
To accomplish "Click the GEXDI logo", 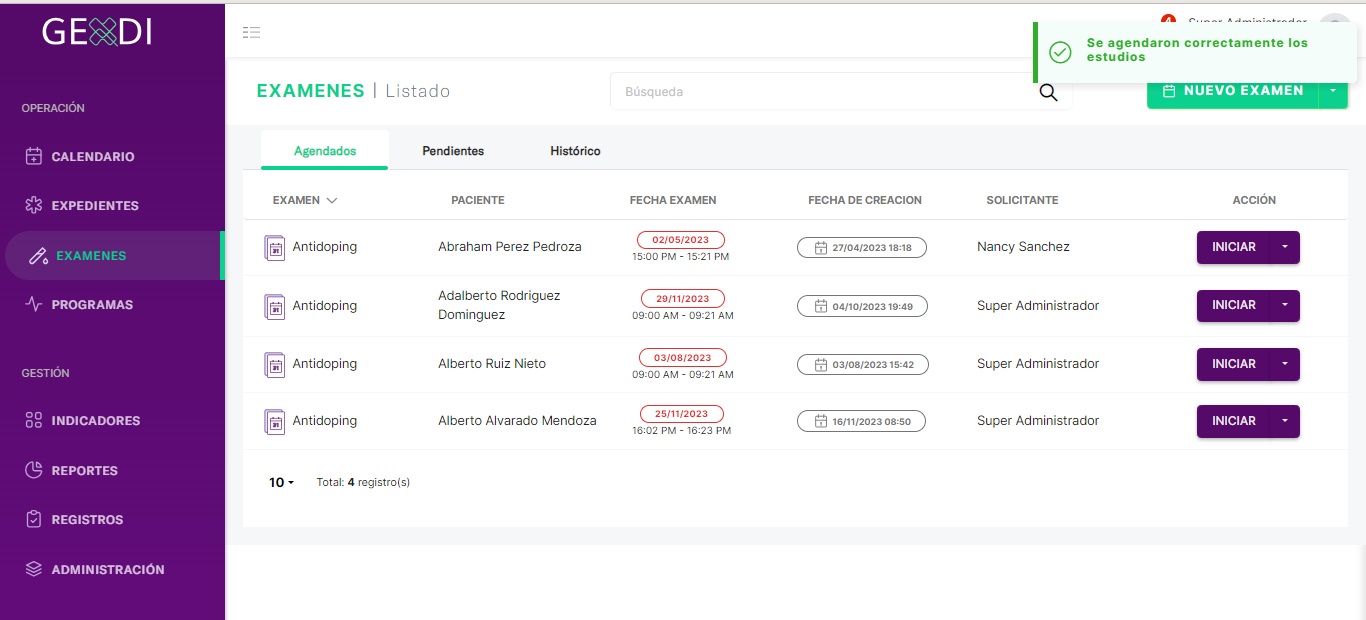I will coord(97,32).
